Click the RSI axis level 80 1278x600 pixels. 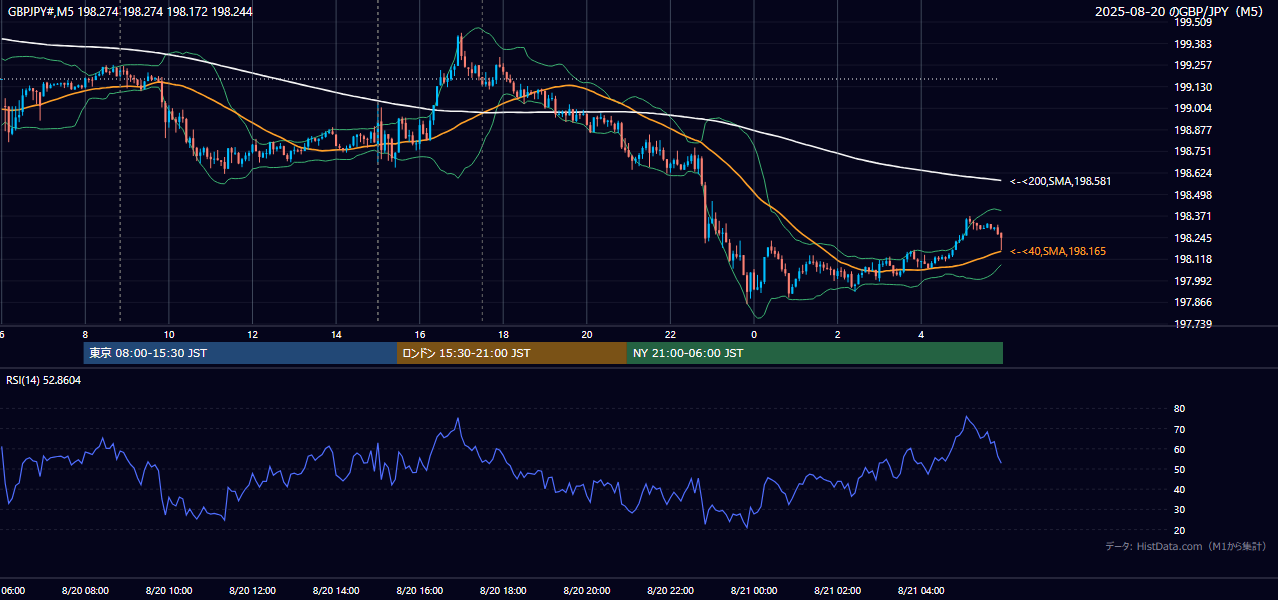(x=1180, y=409)
